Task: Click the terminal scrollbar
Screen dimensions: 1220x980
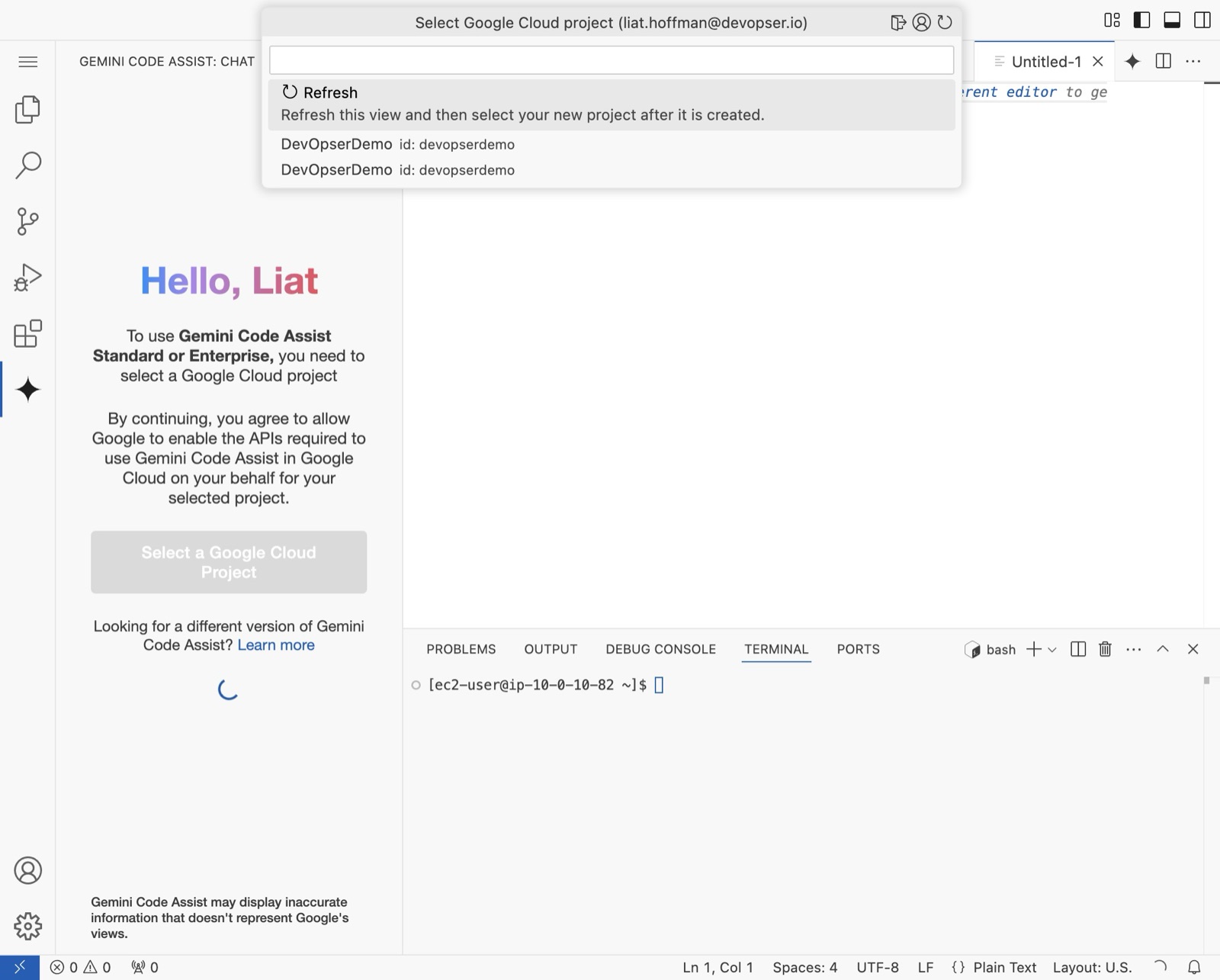Action: [1206, 680]
